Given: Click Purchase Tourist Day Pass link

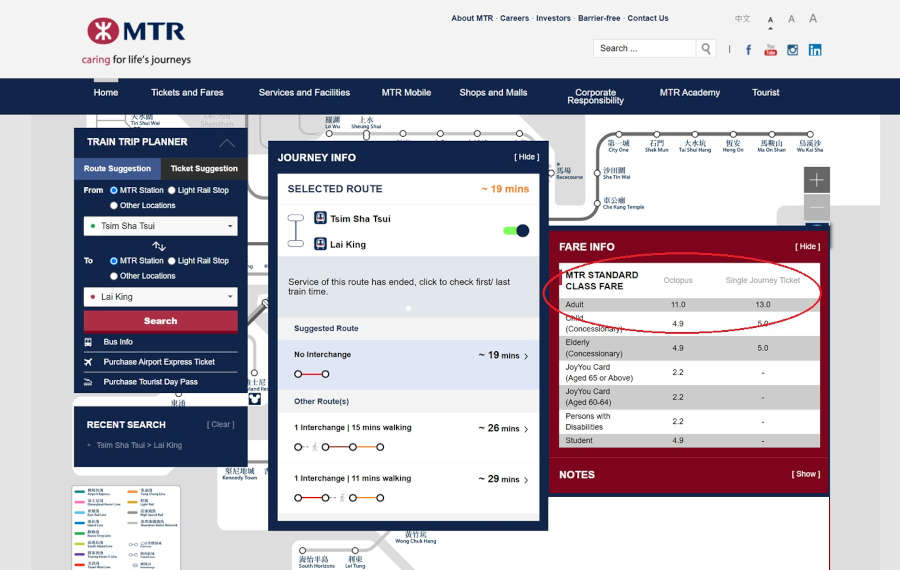Looking at the screenshot, I should (150, 382).
